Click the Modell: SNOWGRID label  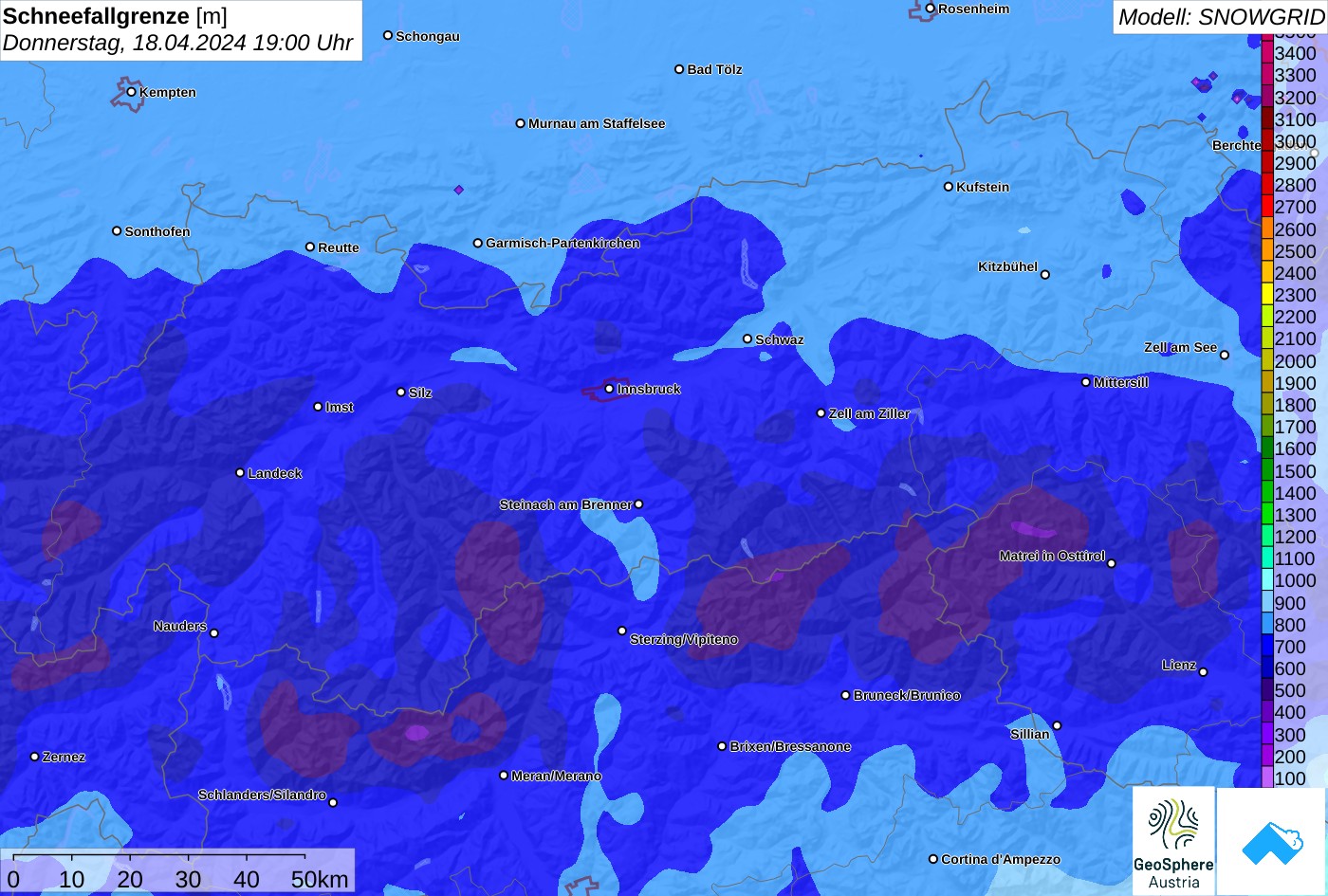point(1221,17)
